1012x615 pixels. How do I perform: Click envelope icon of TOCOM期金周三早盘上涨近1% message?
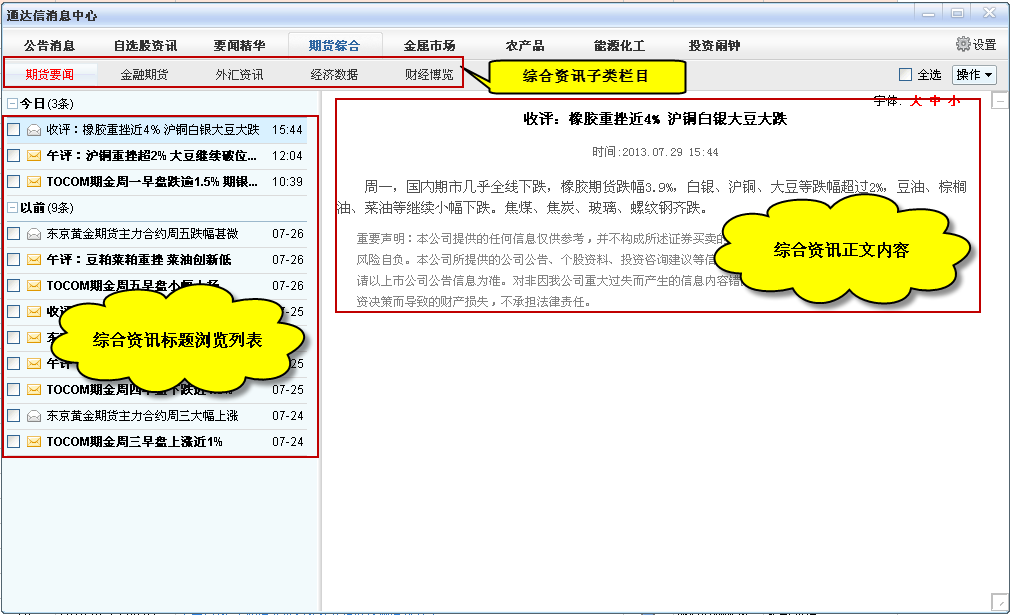34,442
